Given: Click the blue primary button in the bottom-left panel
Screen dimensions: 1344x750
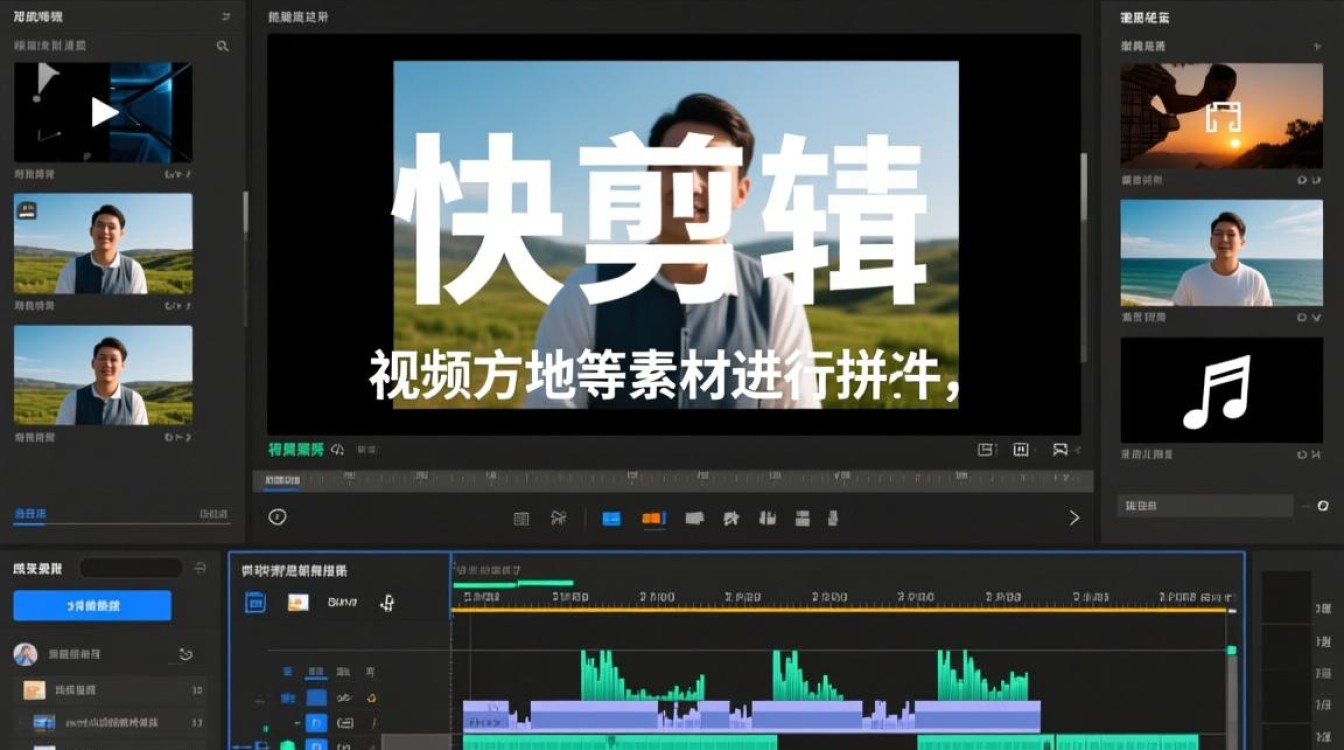Looking at the screenshot, I should [92, 605].
